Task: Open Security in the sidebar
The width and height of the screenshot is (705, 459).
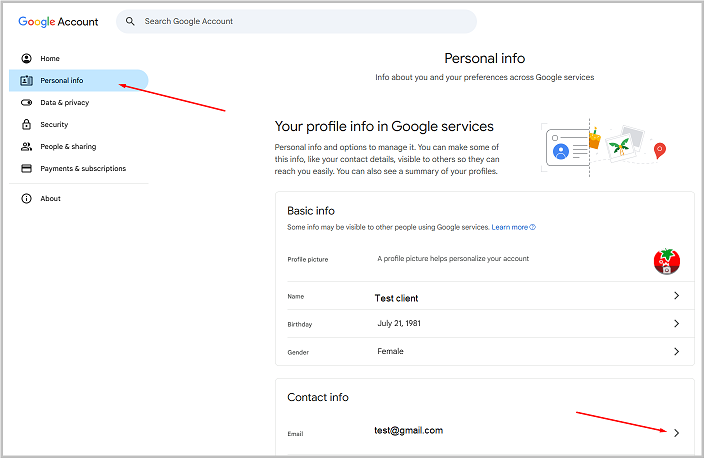Action: tap(54, 124)
